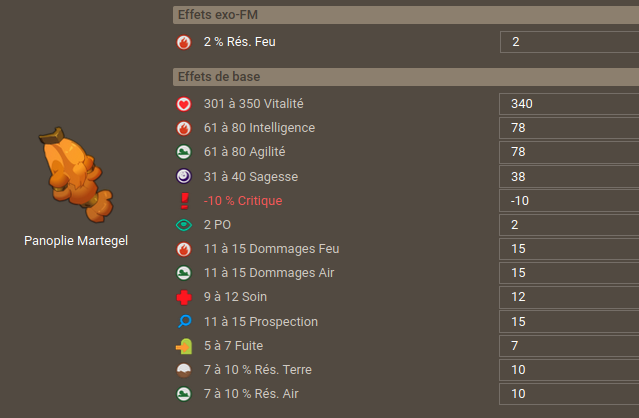Click the Rés. Feu flame icon
The height and width of the screenshot is (418, 639).
[x=184, y=42]
